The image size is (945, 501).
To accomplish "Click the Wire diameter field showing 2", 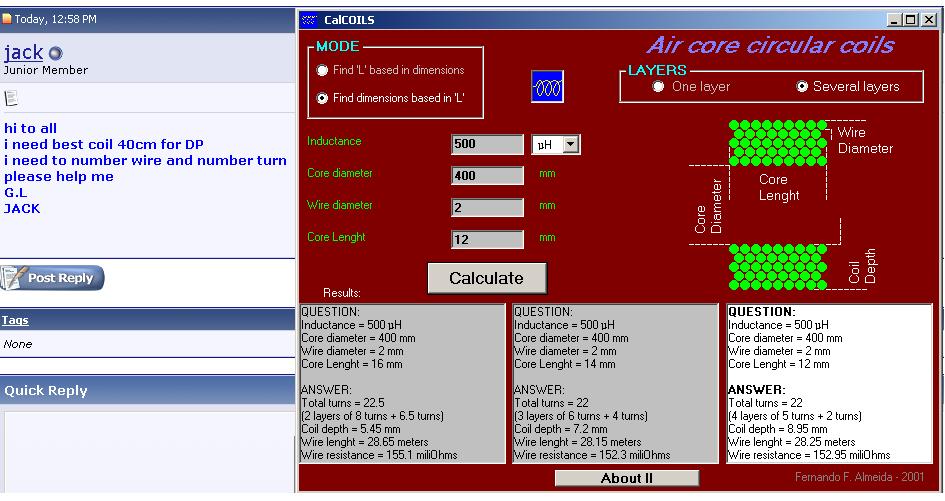I will [x=487, y=207].
